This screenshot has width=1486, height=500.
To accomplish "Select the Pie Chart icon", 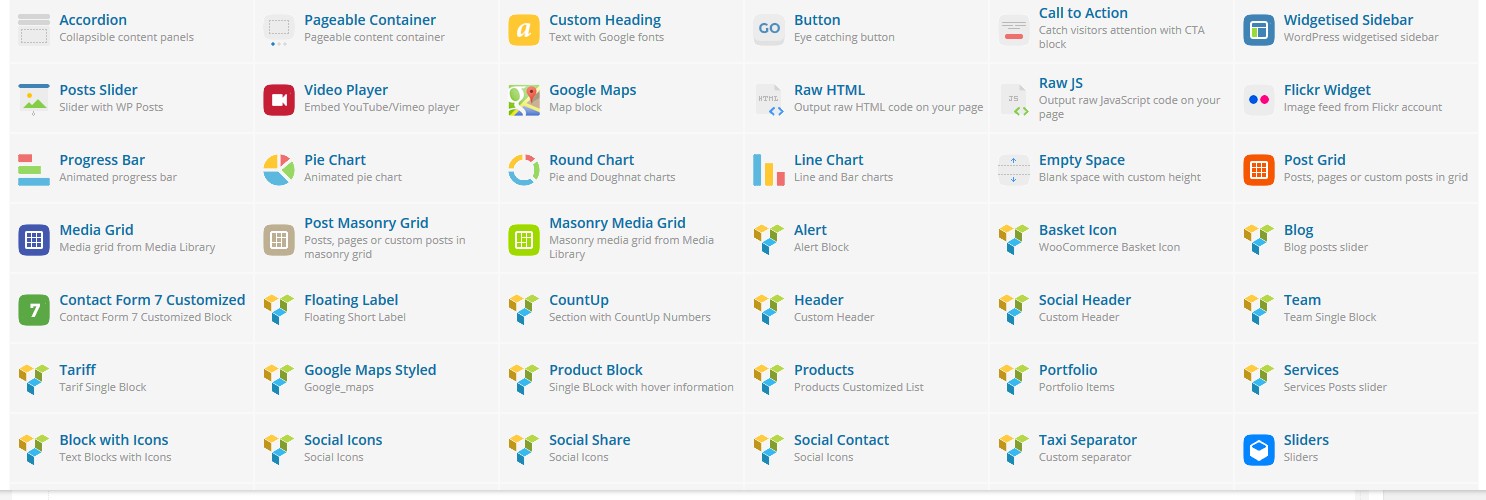I will tap(279, 170).
